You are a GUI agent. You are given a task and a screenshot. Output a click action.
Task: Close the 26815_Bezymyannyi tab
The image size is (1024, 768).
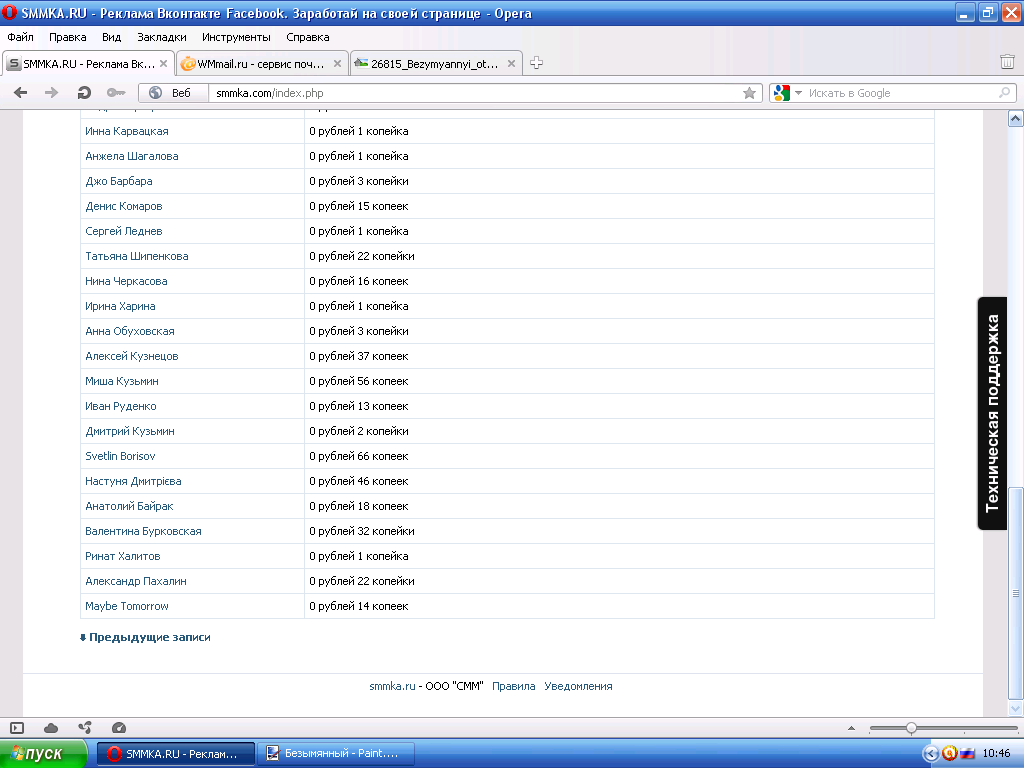(x=511, y=63)
